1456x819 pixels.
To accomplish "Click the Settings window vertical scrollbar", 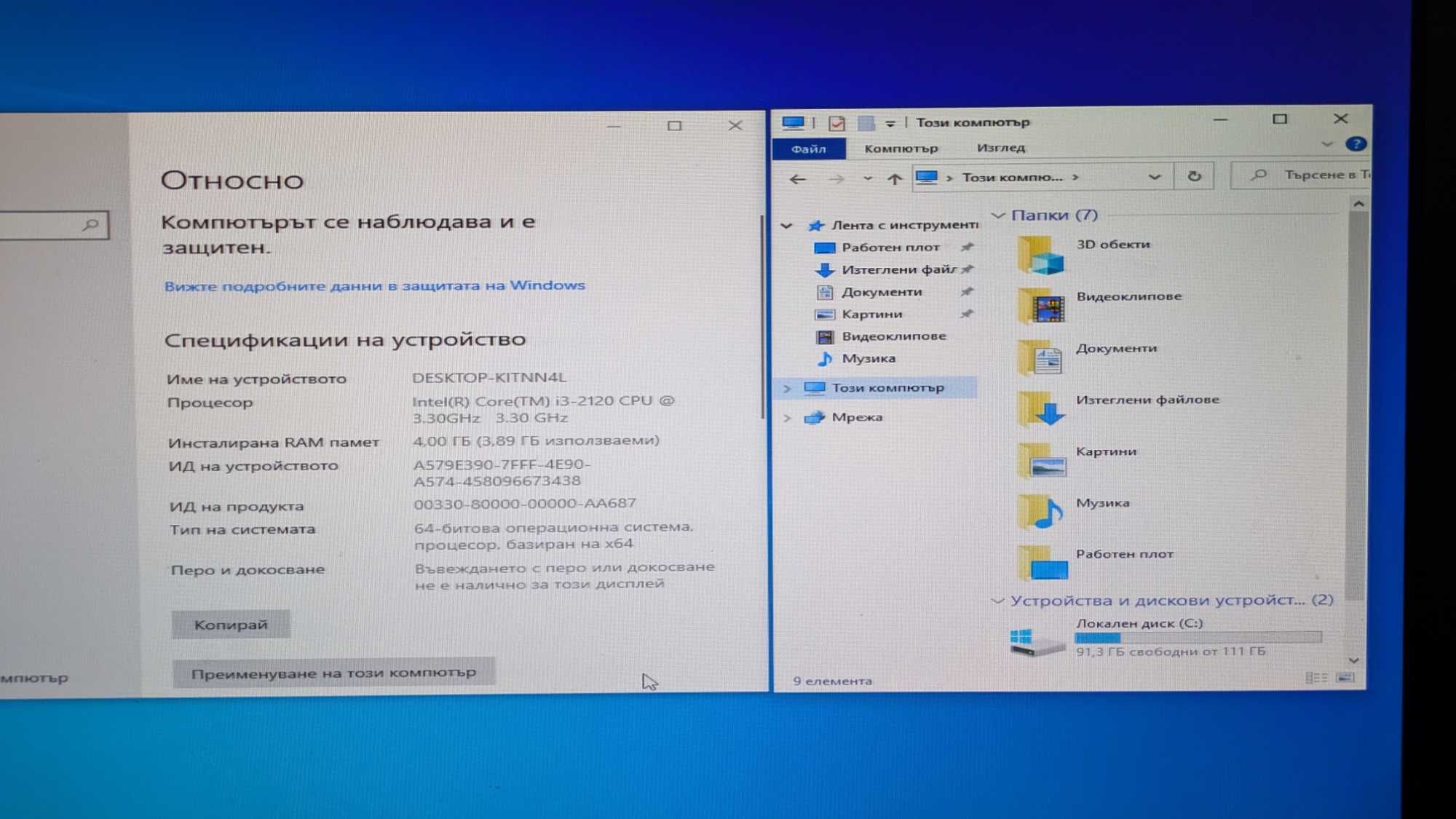I will 761,317.
